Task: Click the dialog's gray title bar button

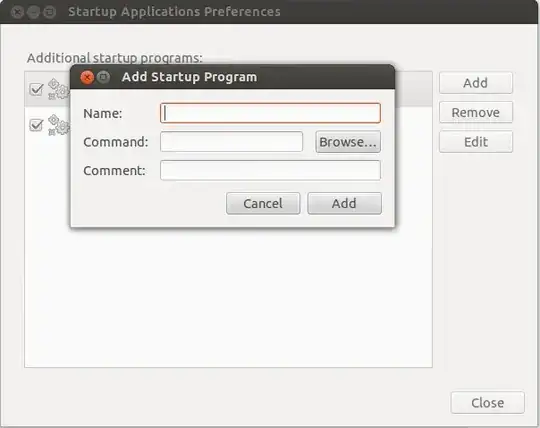Action: point(103,77)
